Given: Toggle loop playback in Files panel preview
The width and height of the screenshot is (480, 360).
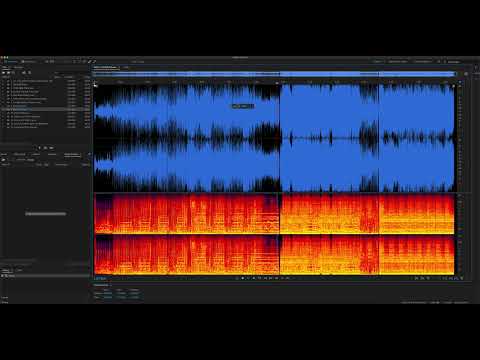Looking at the screenshot, I should (x=46, y=148).
